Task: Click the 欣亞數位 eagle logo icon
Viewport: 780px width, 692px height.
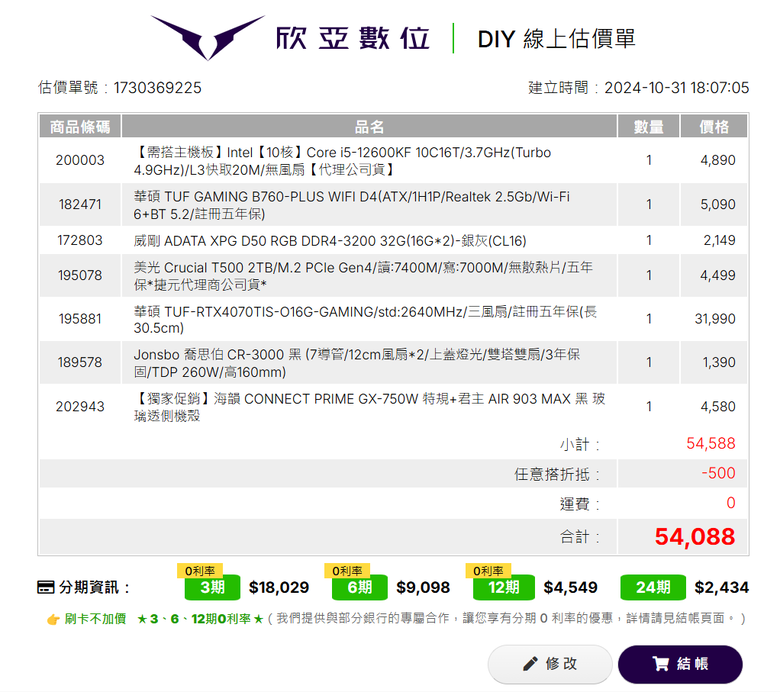Action: [x=207, y=37]
